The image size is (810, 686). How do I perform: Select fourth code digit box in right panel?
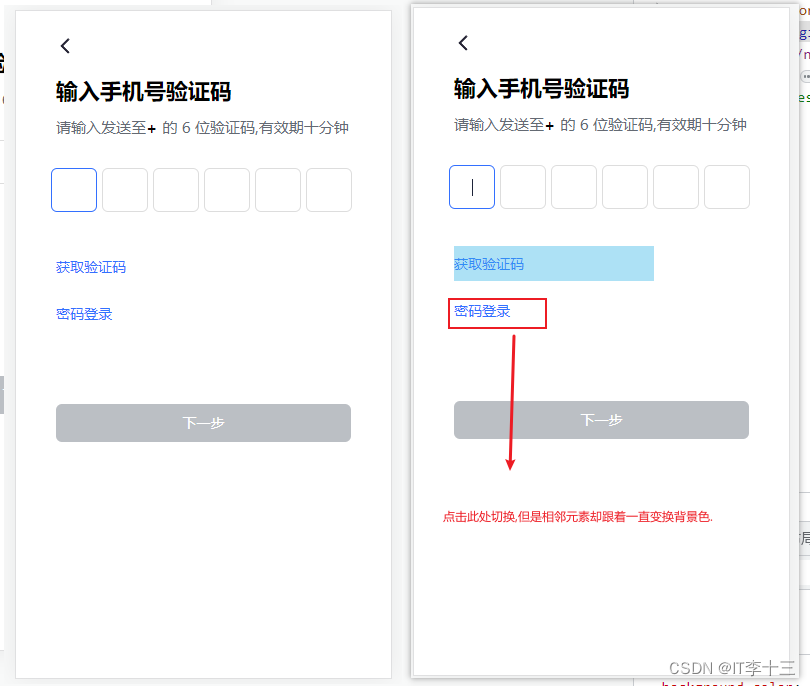[x=625, y=187]
